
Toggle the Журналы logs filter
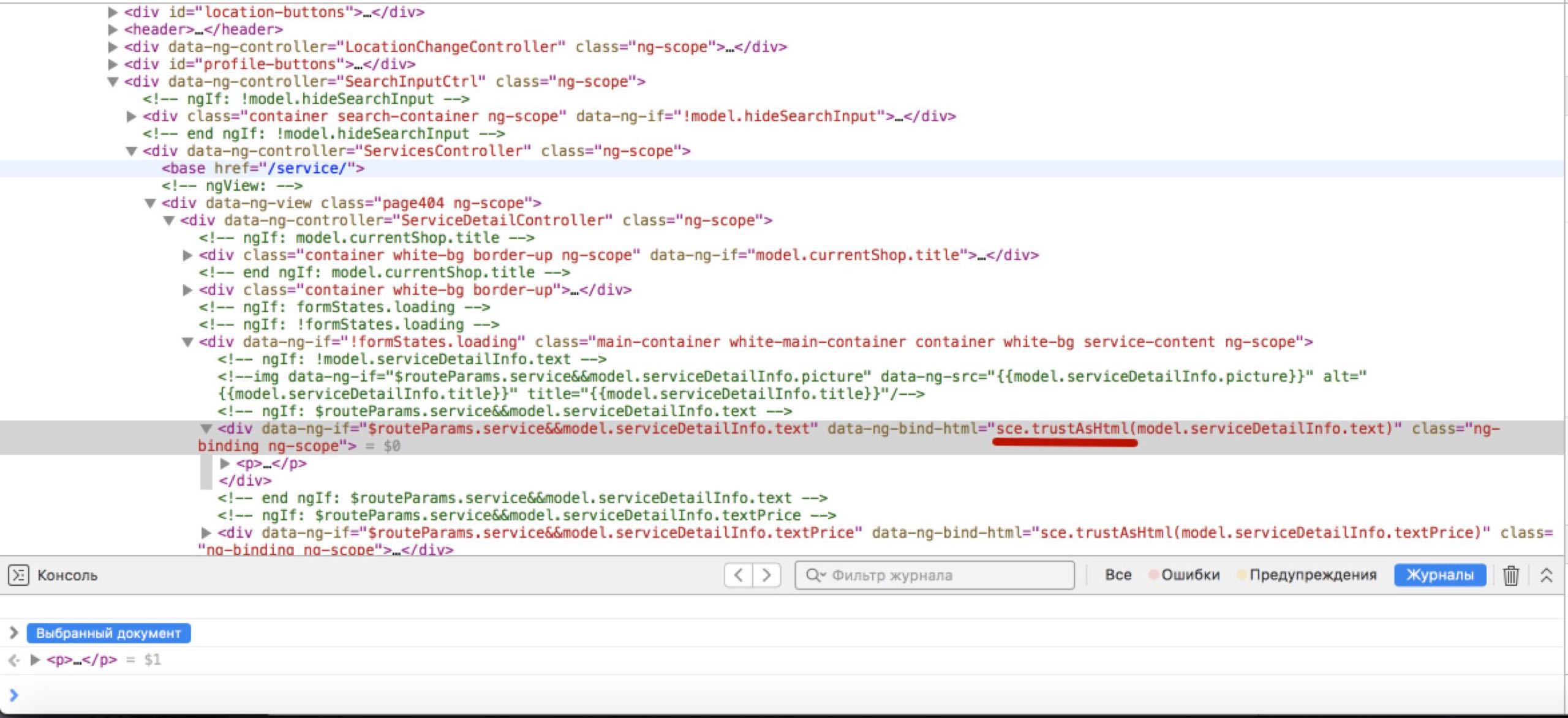(1439, 575)
